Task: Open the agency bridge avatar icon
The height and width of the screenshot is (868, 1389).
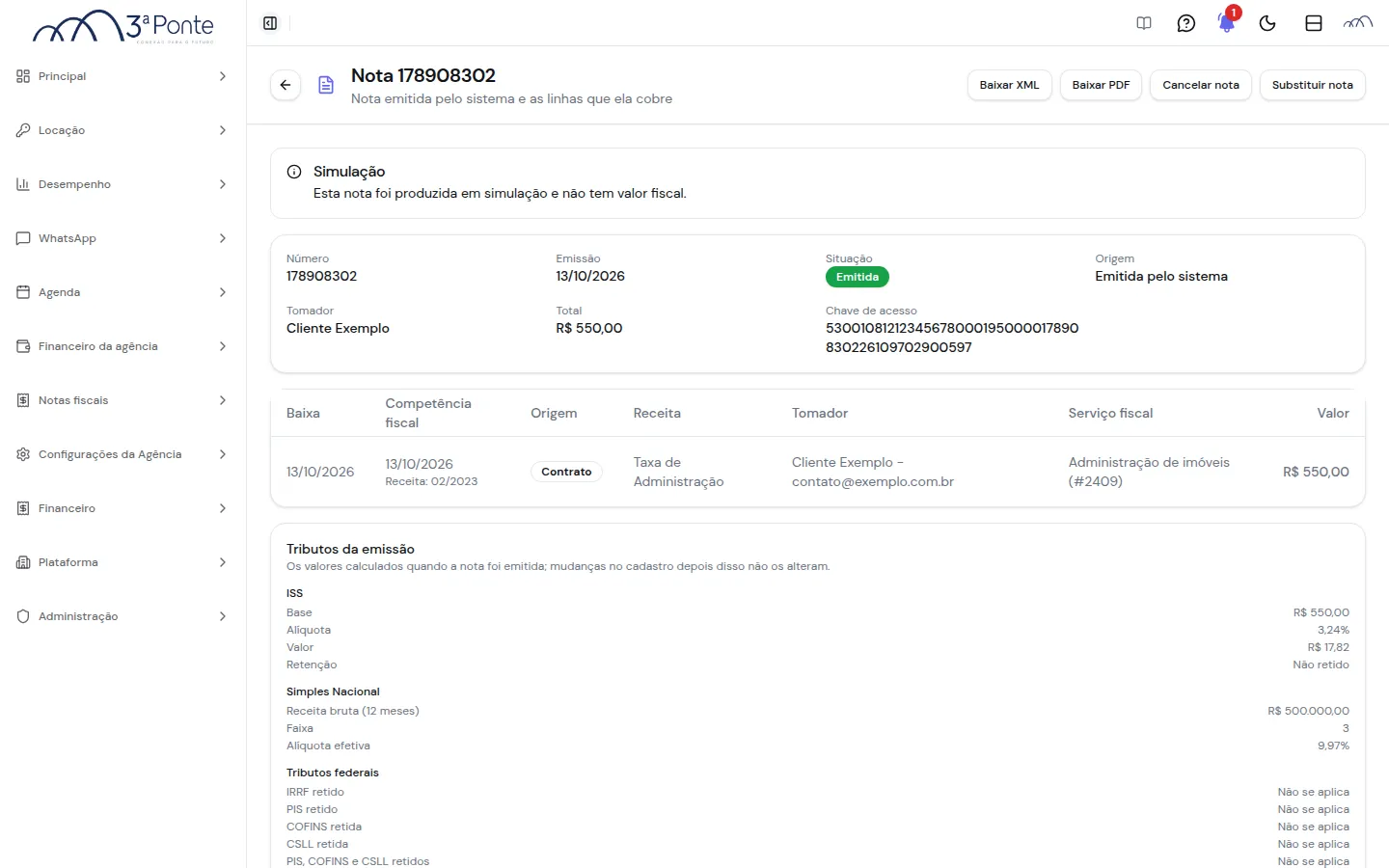Action: (x=1358, y=22)
